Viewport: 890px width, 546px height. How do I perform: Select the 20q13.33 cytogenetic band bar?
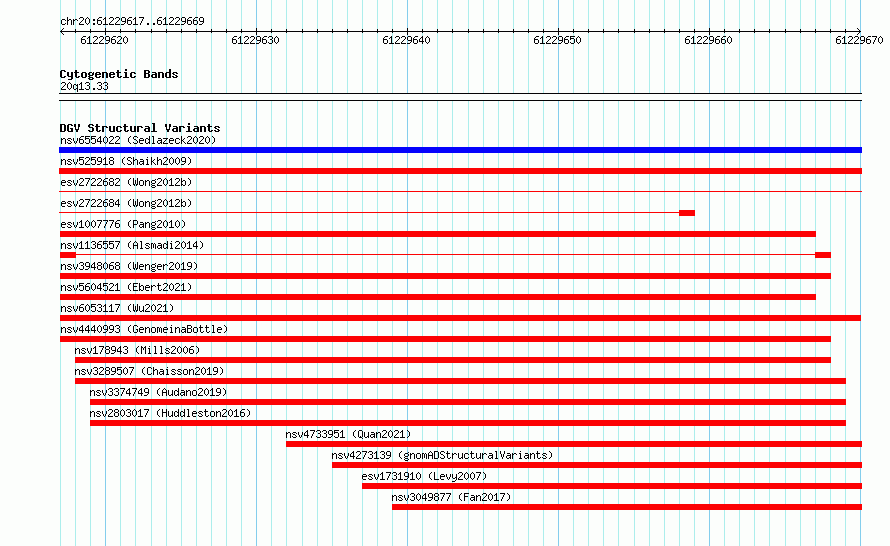point(460,97)
